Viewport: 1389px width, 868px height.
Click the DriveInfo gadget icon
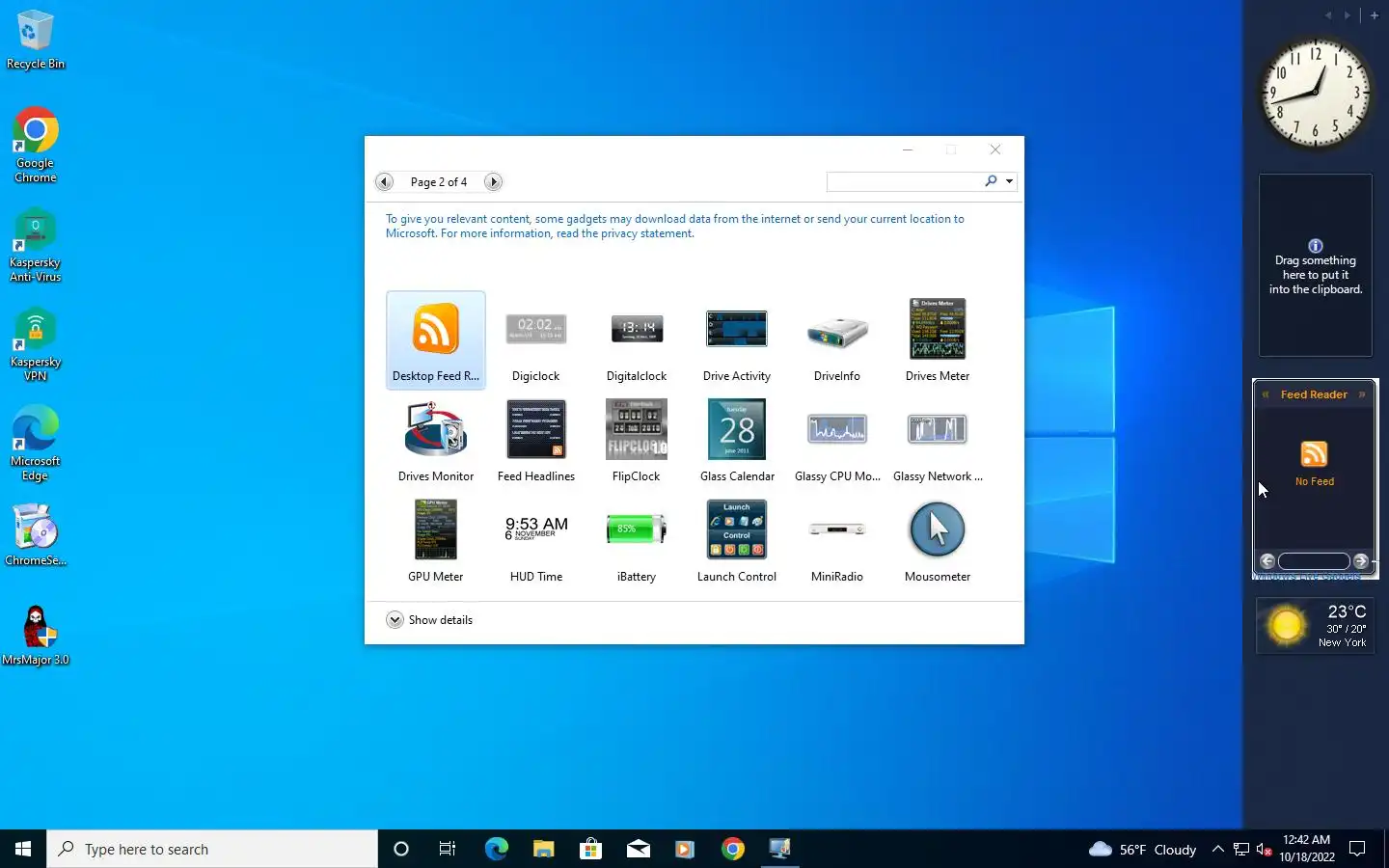(836, 332)
